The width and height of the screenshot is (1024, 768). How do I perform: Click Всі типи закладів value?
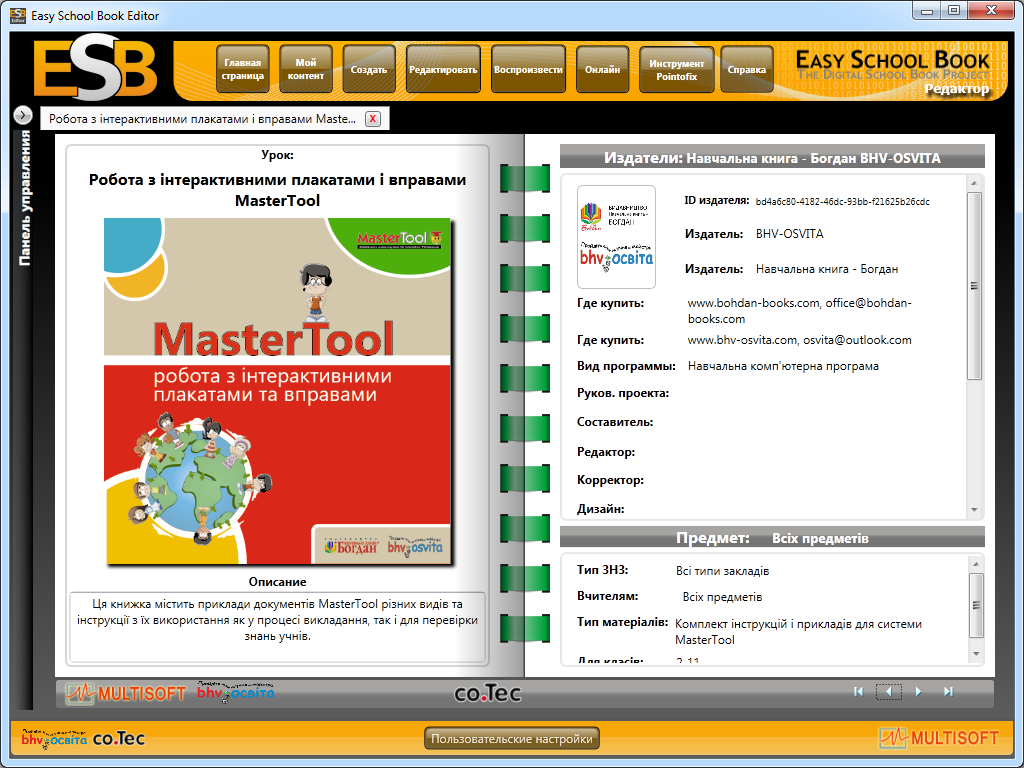[722, 571]
